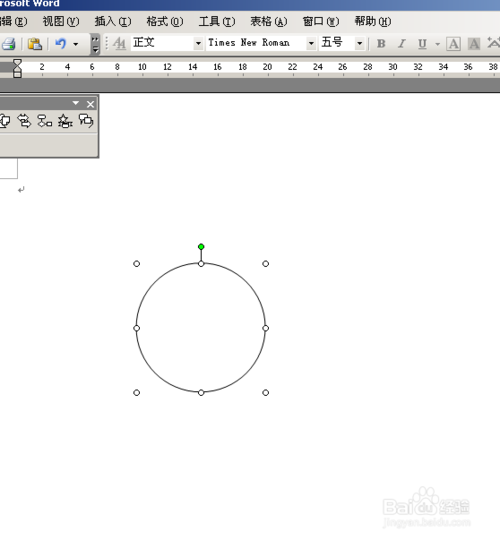Select the Block Arrows AutoShapes icon
Viewport: 500px width, 540px height.
(x=24, y=121)
